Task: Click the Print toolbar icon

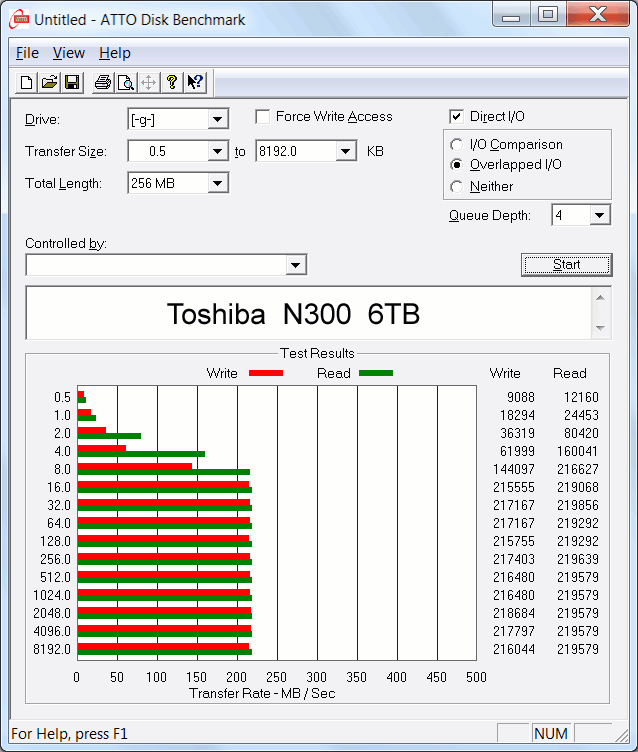Action: point(103,82)
